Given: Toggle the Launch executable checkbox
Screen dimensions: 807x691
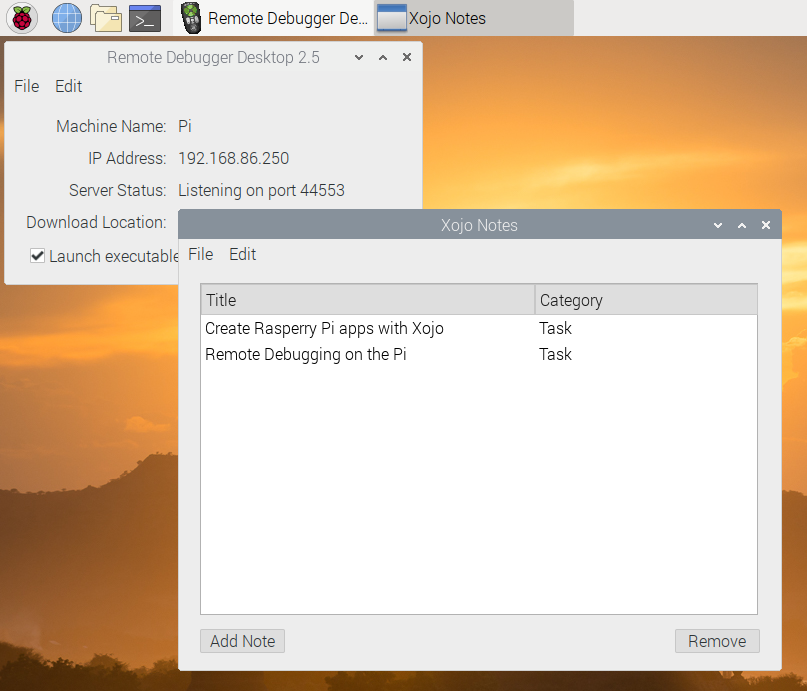Looking at the screenshot, I should [x=37, y=256].
